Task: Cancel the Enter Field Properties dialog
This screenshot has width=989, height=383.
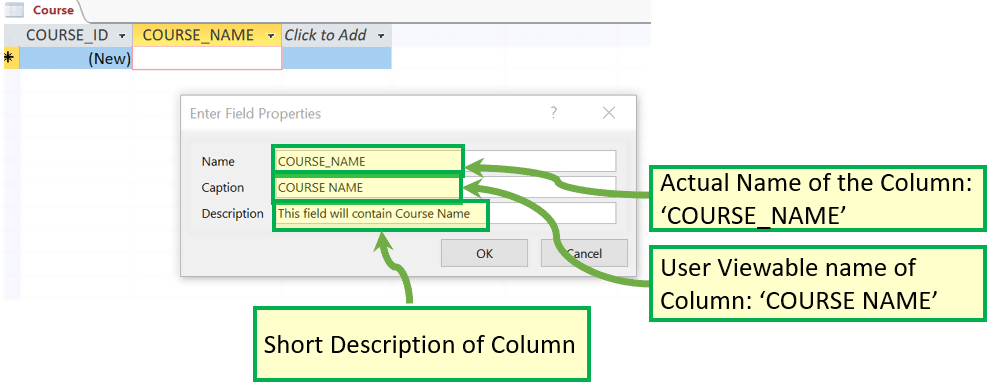Action: [x=584, y=253]
